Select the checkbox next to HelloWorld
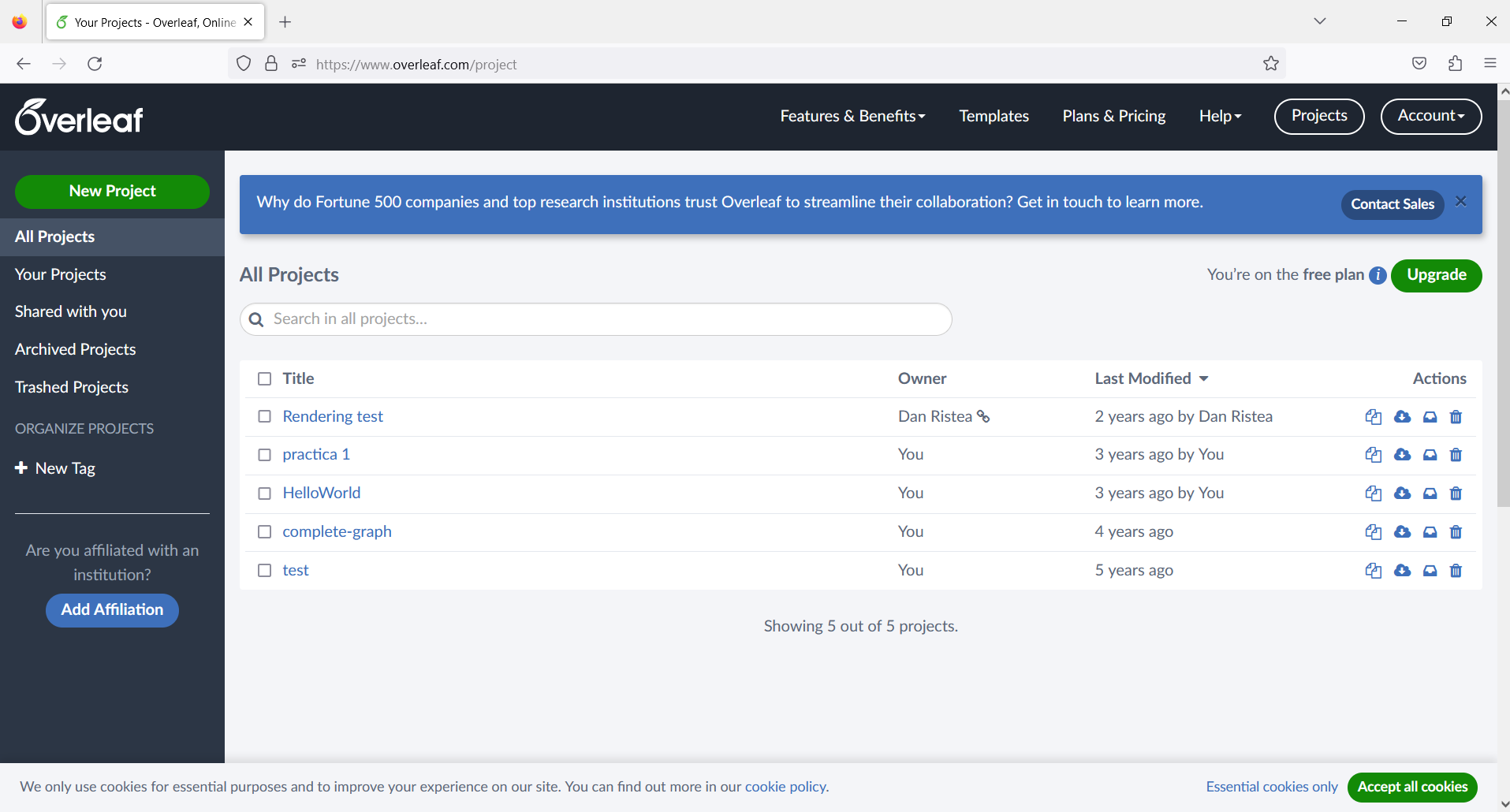 click(x=264, y=493)
